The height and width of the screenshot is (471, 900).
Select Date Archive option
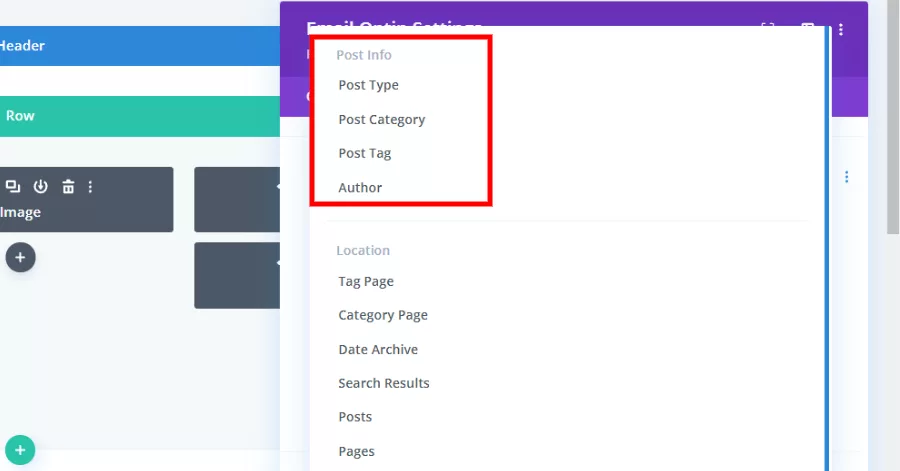[x=378, y=349]
